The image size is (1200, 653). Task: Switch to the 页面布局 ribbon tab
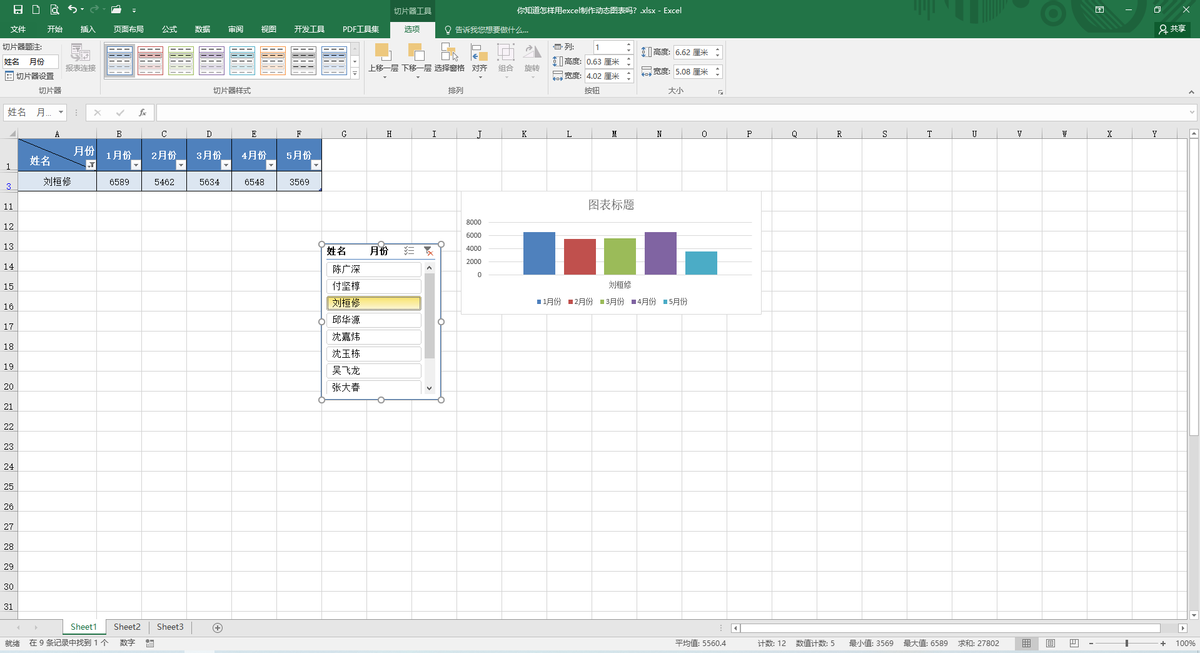click(x=128, y=29)
